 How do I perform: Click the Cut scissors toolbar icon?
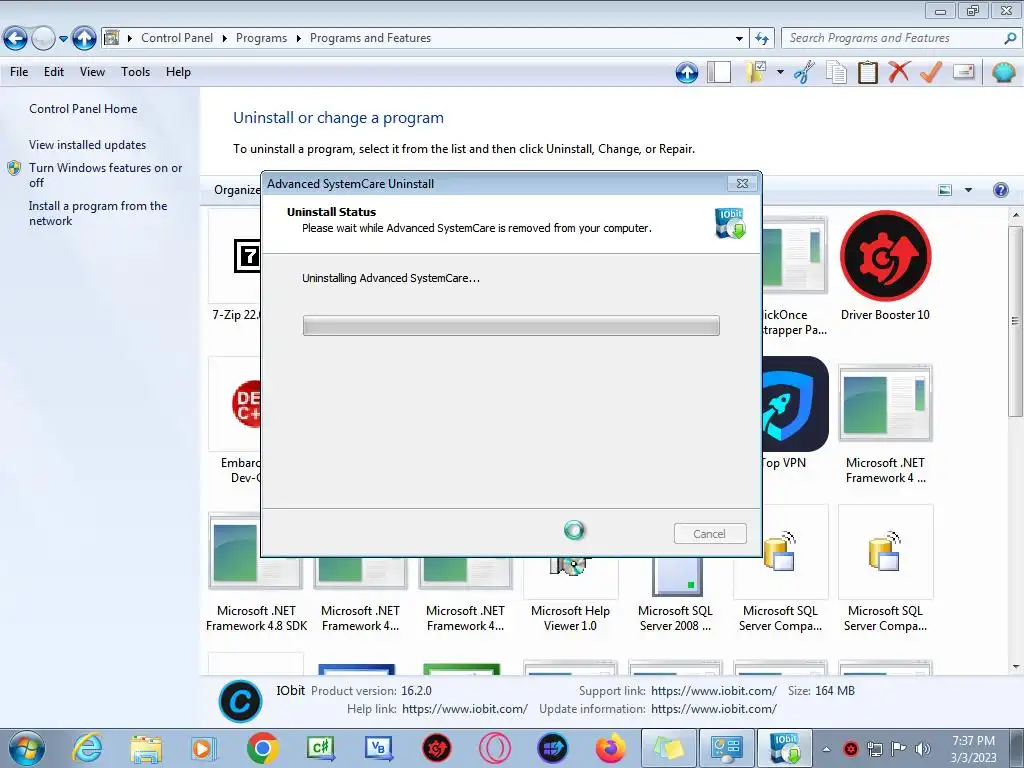coord(805,72)
